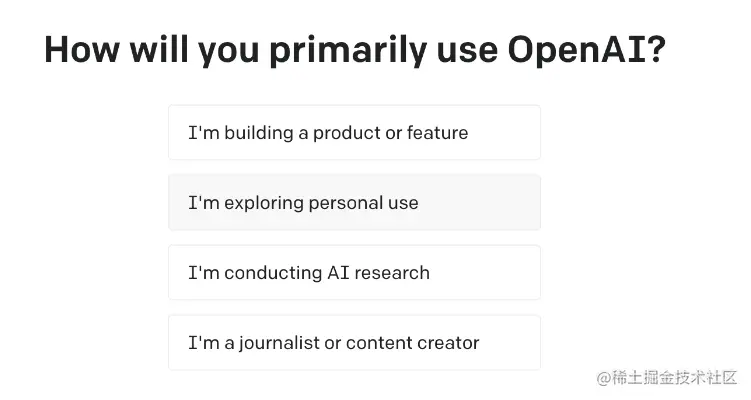The width and height of the screenshot is (751, 400).
Task: Indicate you are a journalist
Action: [x=354, y=342]
